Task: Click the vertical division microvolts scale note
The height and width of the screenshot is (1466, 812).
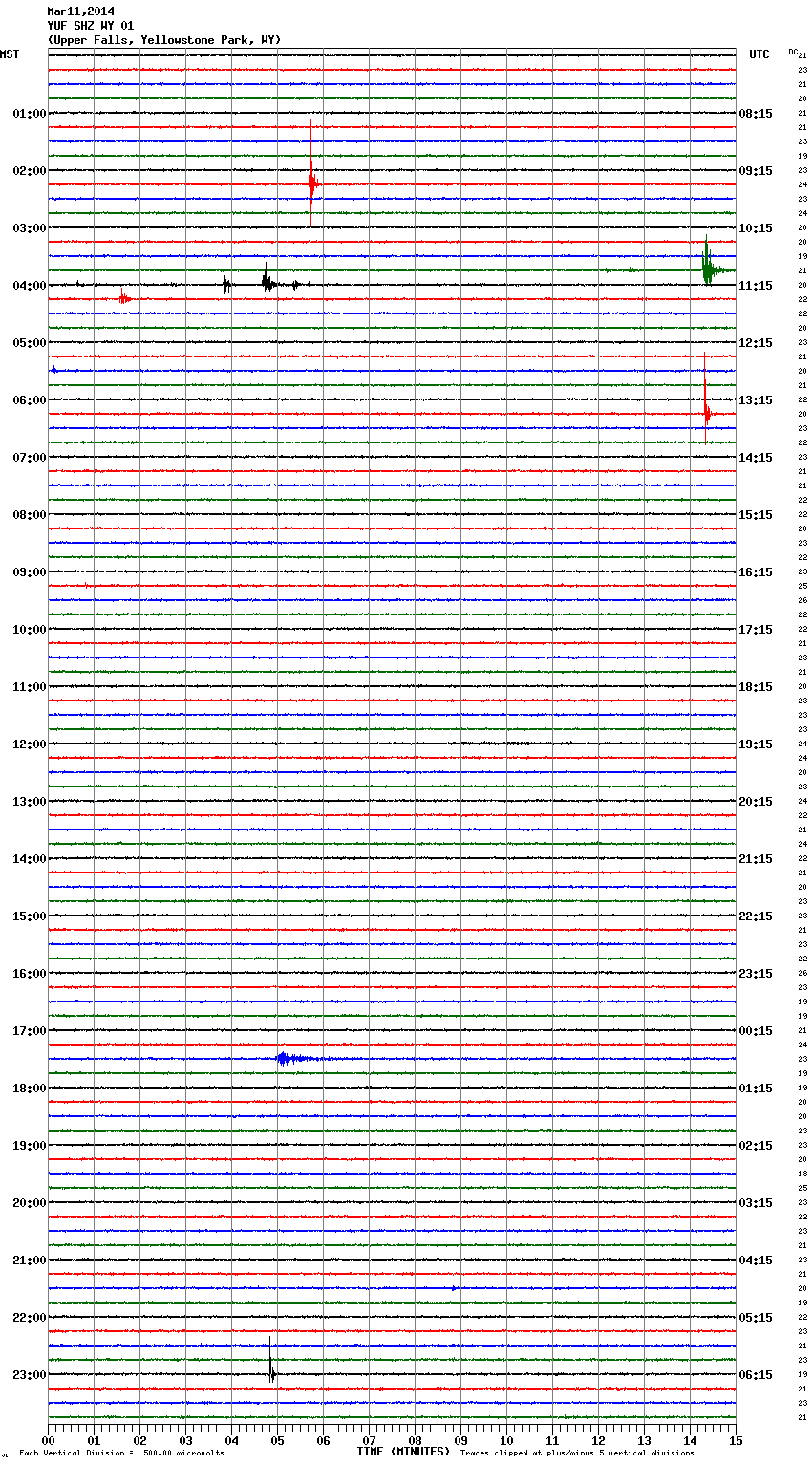Action: coord(121,1454)
